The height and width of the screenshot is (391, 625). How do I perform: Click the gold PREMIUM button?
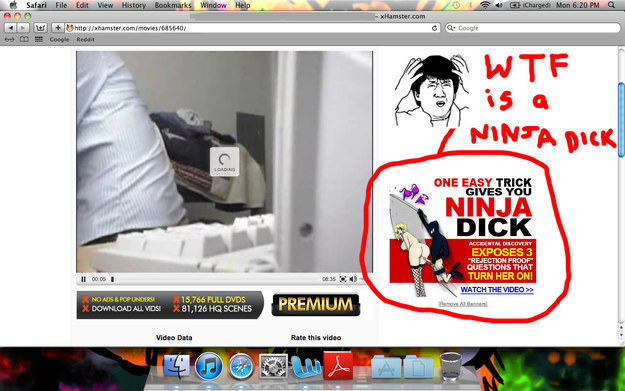pyautogui.click(x=316, y=305)
